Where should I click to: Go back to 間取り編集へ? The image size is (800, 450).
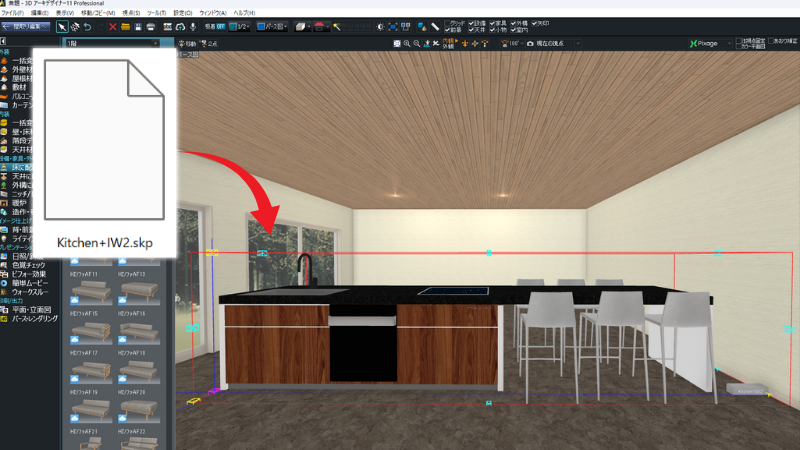pyautogui.click(x=26, y=27)
